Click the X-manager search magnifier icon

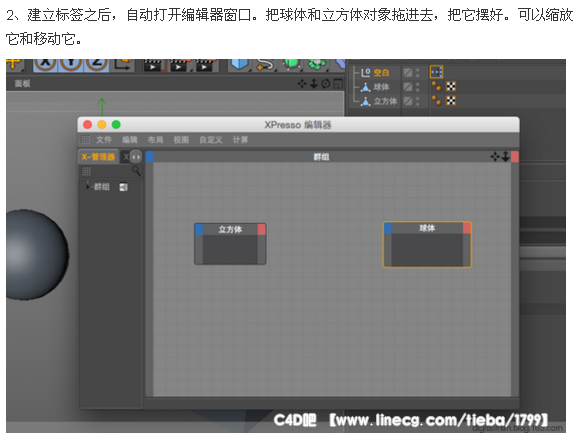136,171
